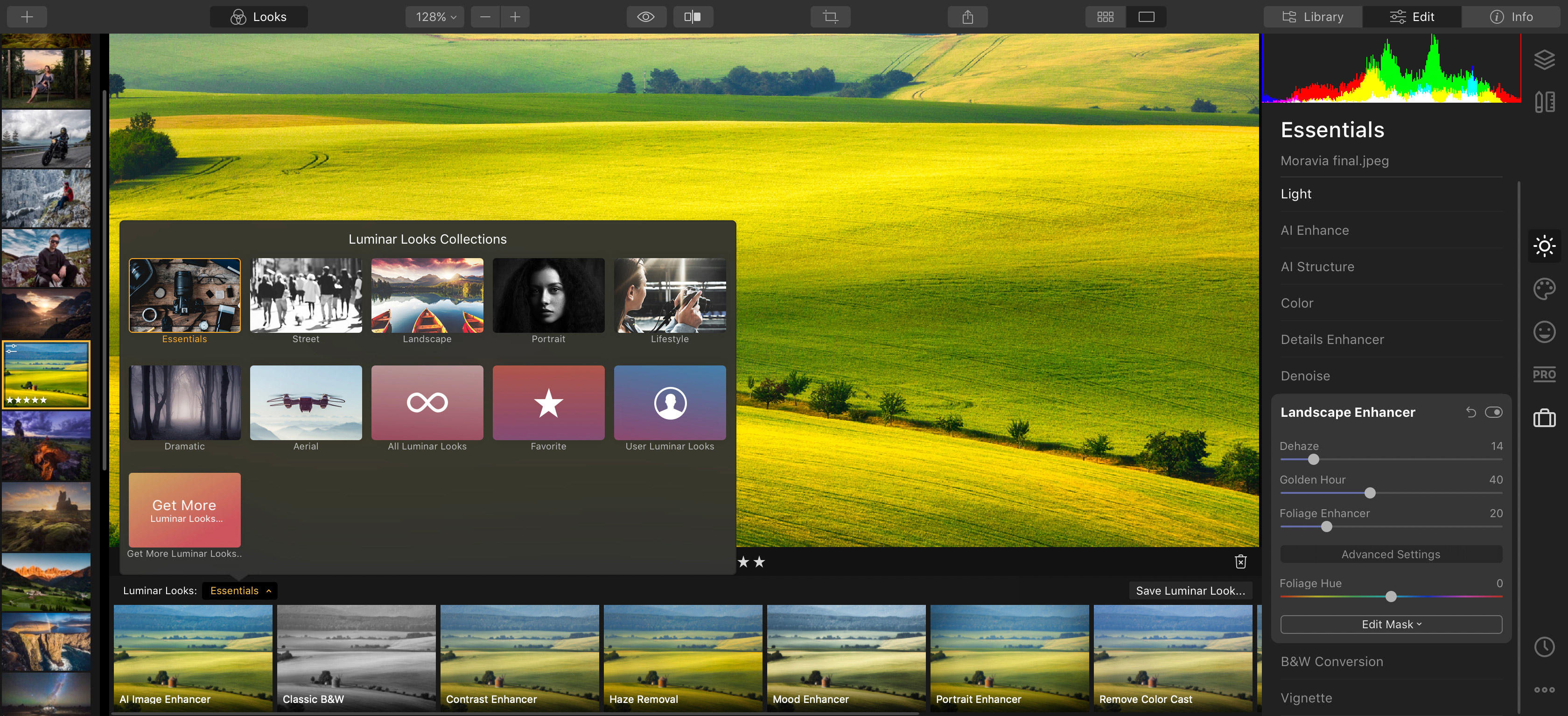This screenshot has height=716, width=1568.
Task: Open the Creative palette tools
Action: coord(1544,288)
